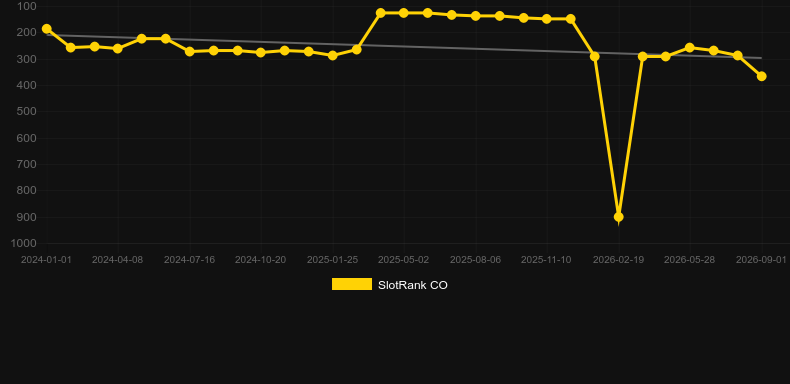Click the x-axis label 2026-09-01

pyautogui.click(x=761, y=260)
